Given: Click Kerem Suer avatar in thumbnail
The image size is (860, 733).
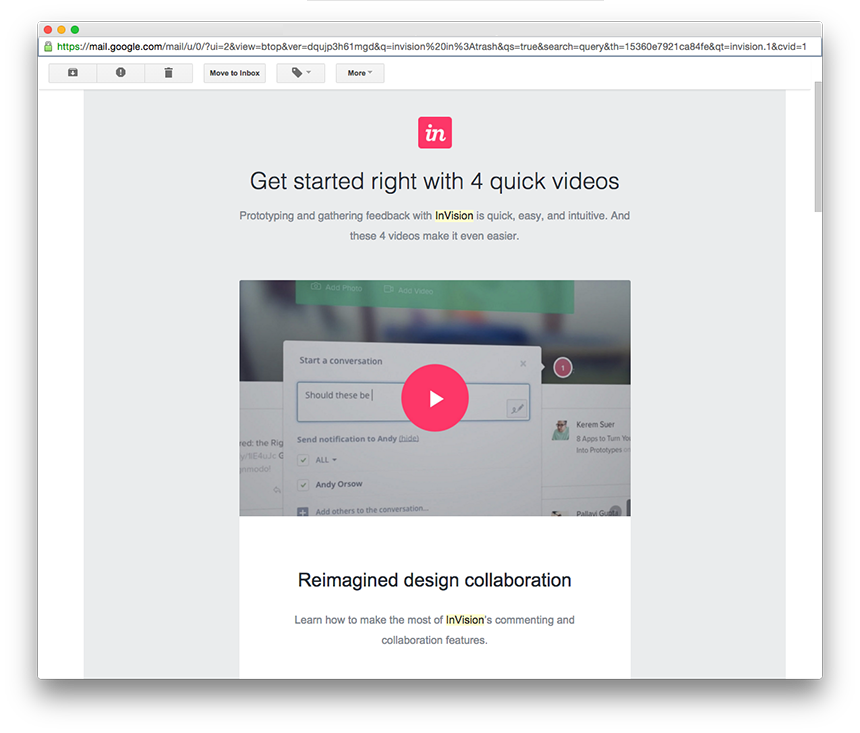Looking at the screenshot, I should 561,430.
